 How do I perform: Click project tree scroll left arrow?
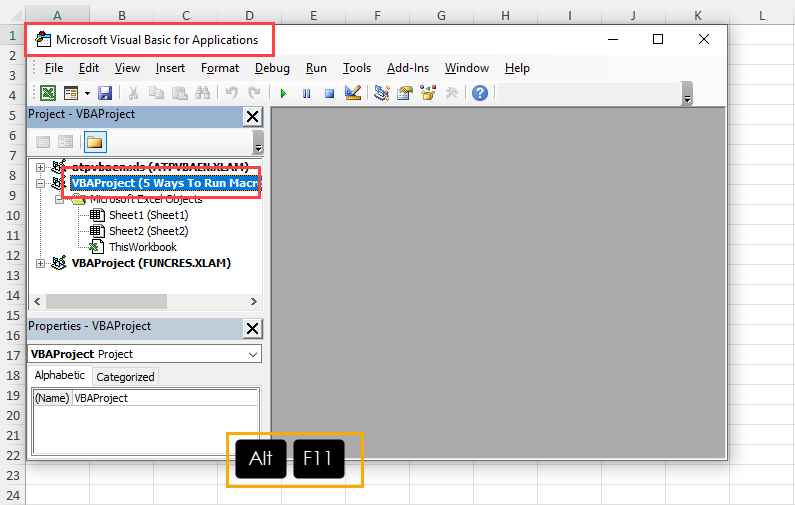37,302
